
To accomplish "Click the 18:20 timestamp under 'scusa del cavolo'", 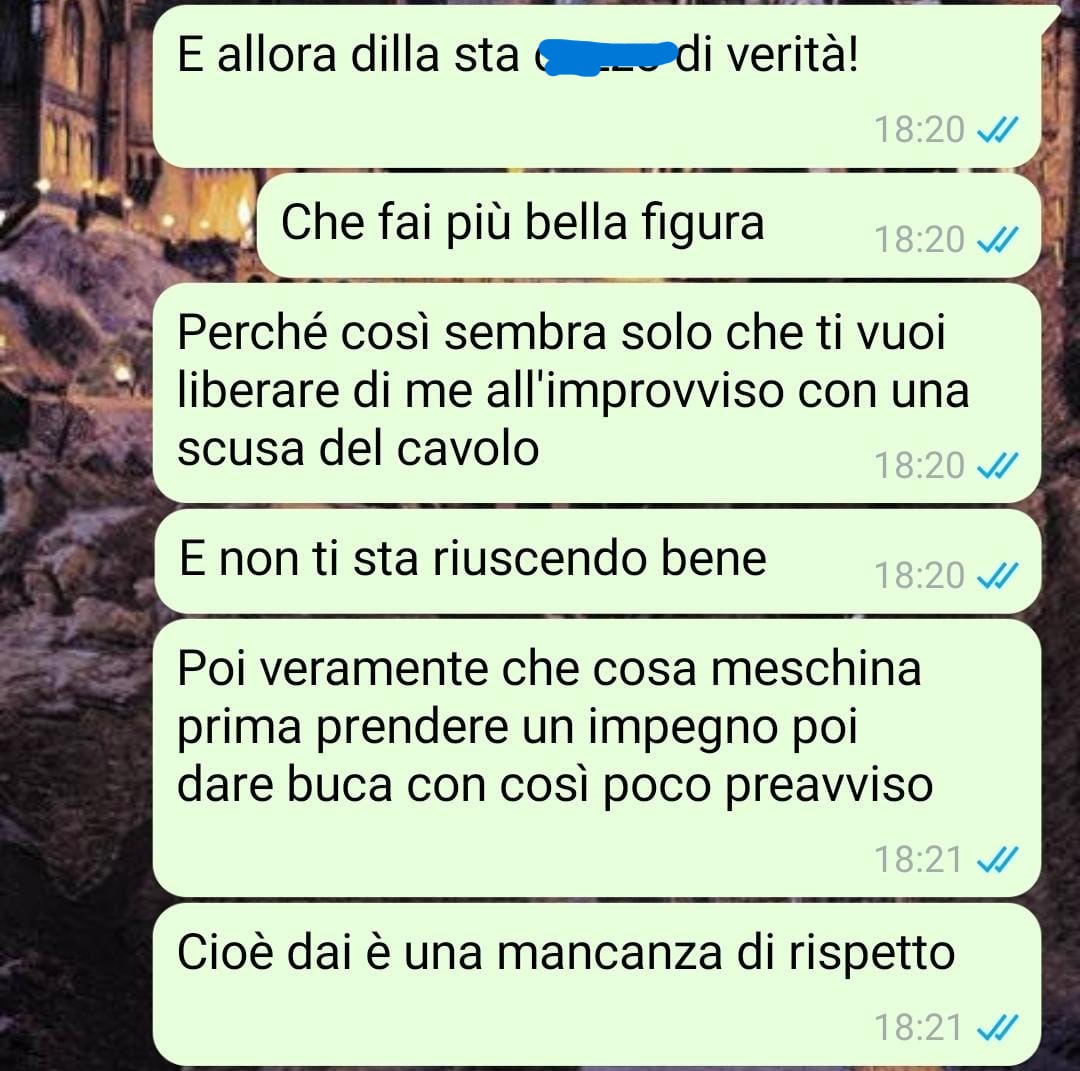I will coord(920,466).
